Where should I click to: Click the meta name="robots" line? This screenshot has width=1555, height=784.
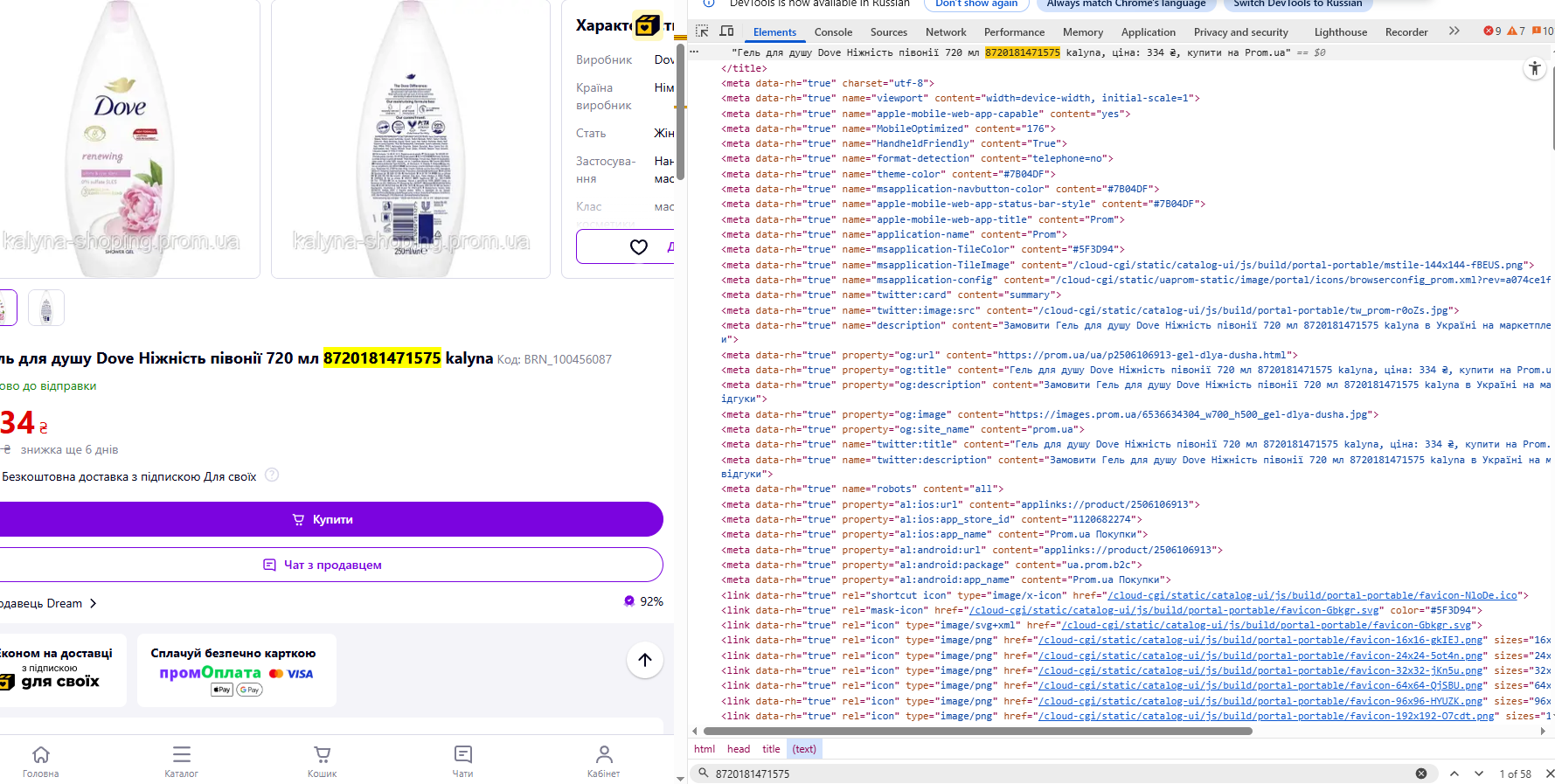862,489
